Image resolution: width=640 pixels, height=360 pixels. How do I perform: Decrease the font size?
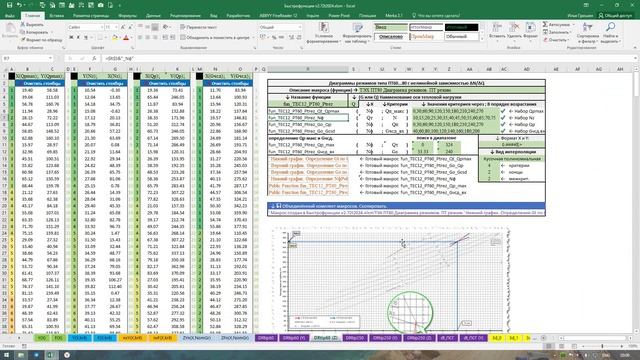pyautogui.click(x=130, y=27)
